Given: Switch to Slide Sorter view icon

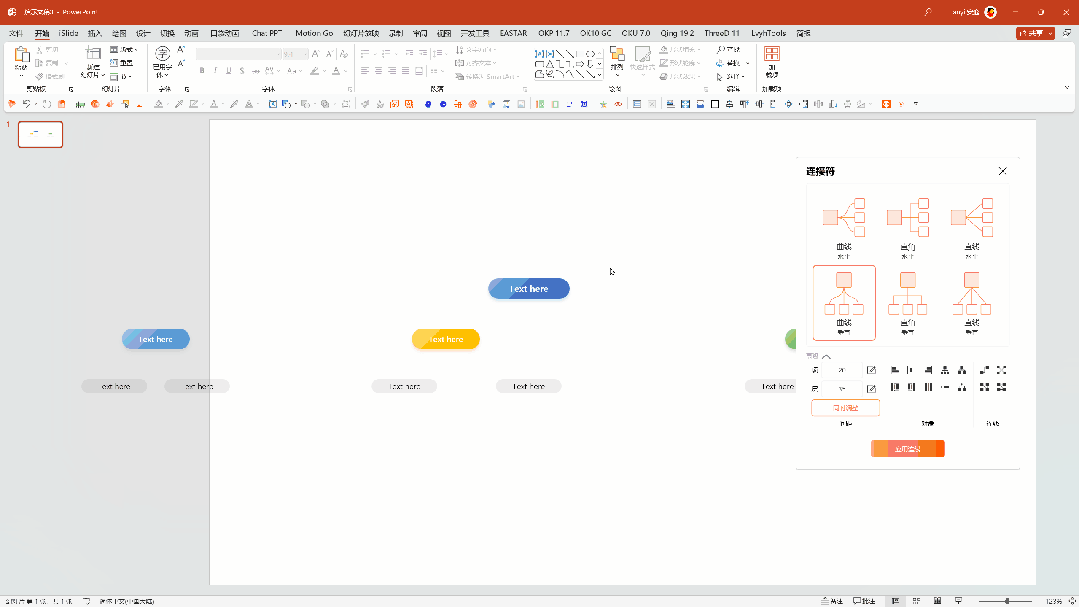Looking at the screenshot, I should click(916, 601).
